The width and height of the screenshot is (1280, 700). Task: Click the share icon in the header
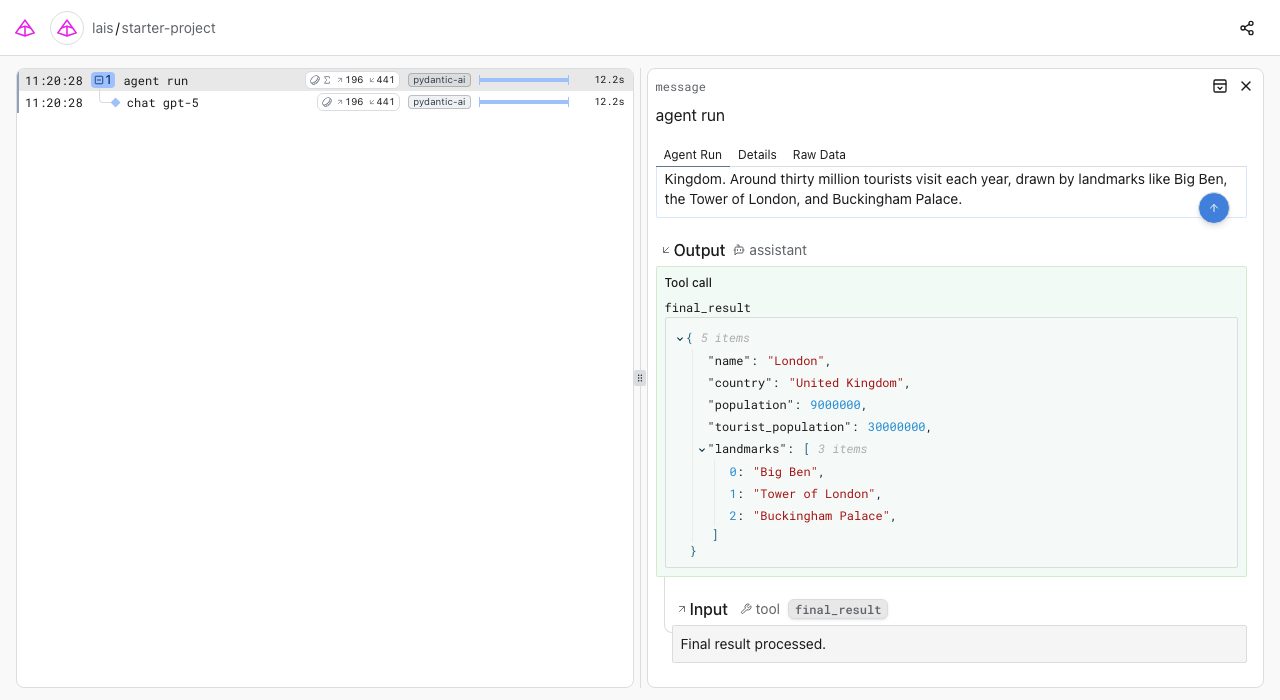(x=1247, y=28)
